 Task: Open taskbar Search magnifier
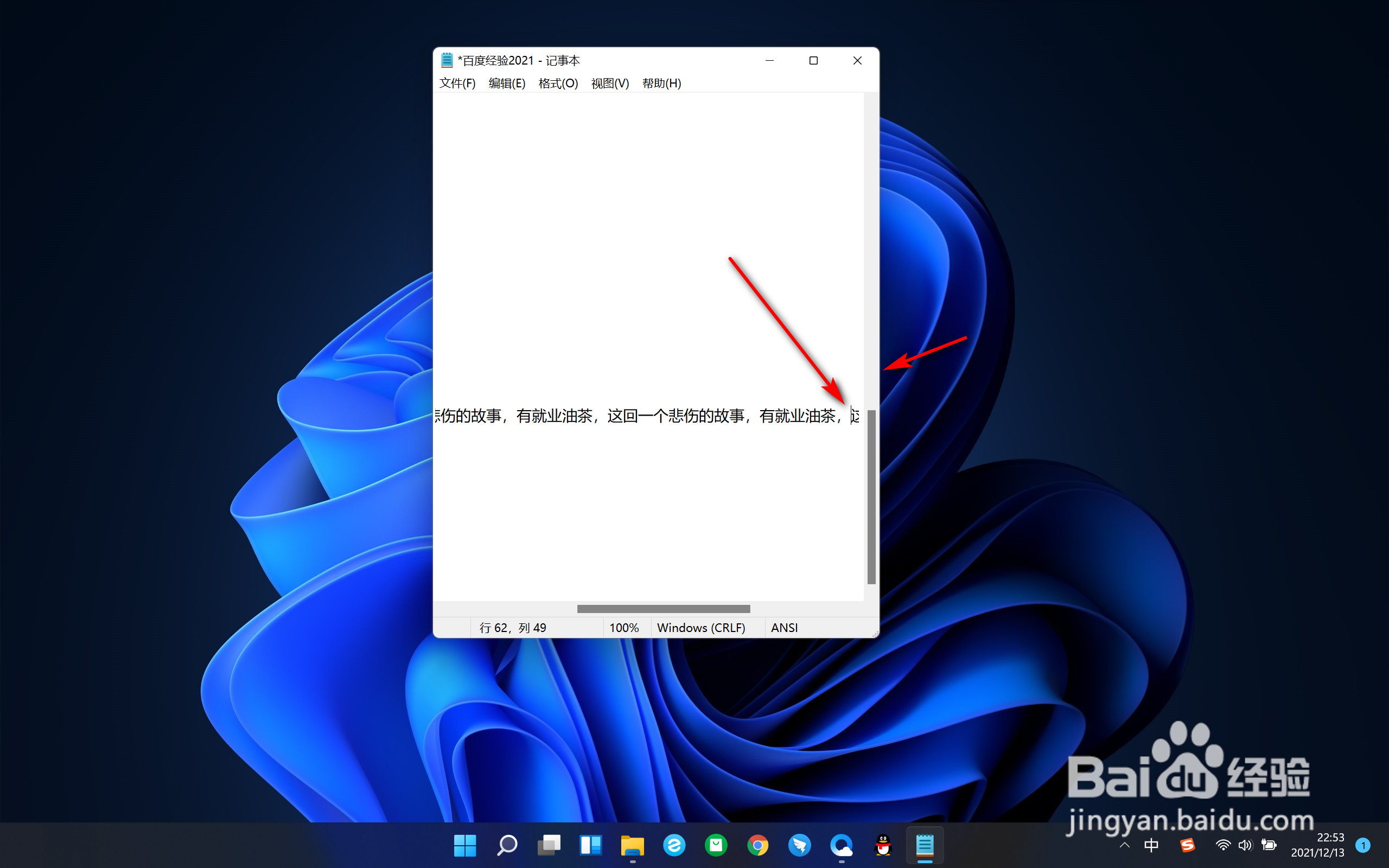tap(507, 845)
